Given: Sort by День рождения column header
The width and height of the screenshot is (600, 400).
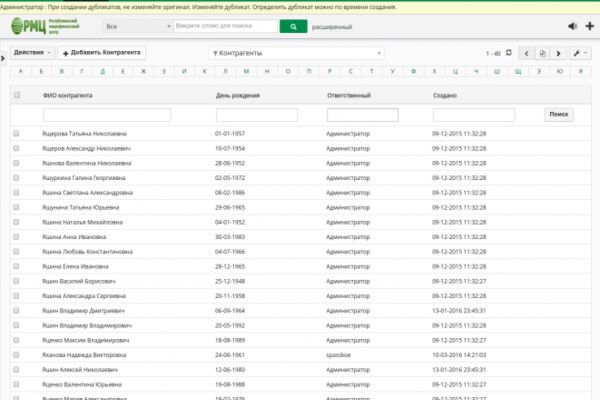Looking at the screenshot, I should (238, 95).
